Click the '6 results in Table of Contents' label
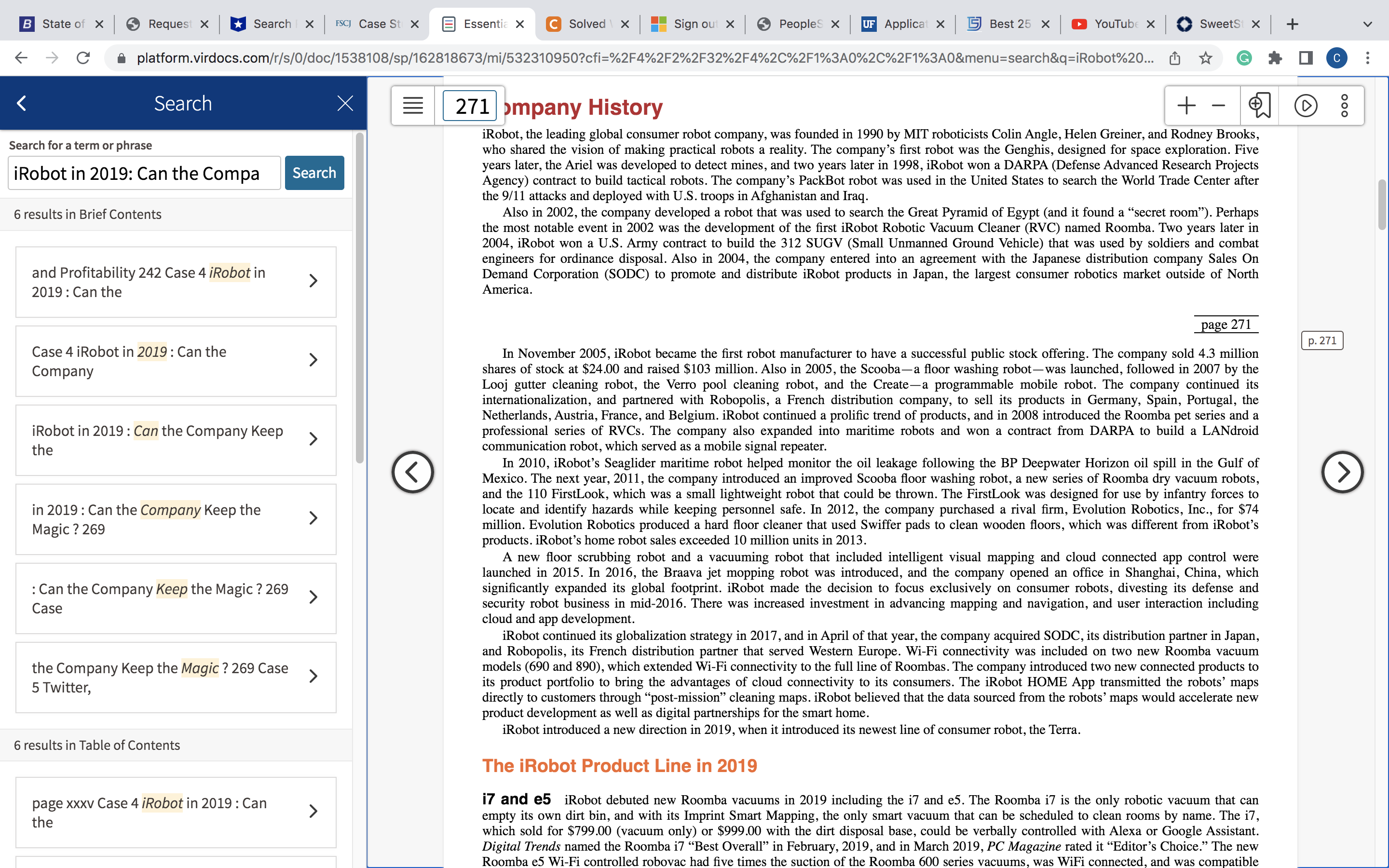 (x=97, y=745)
